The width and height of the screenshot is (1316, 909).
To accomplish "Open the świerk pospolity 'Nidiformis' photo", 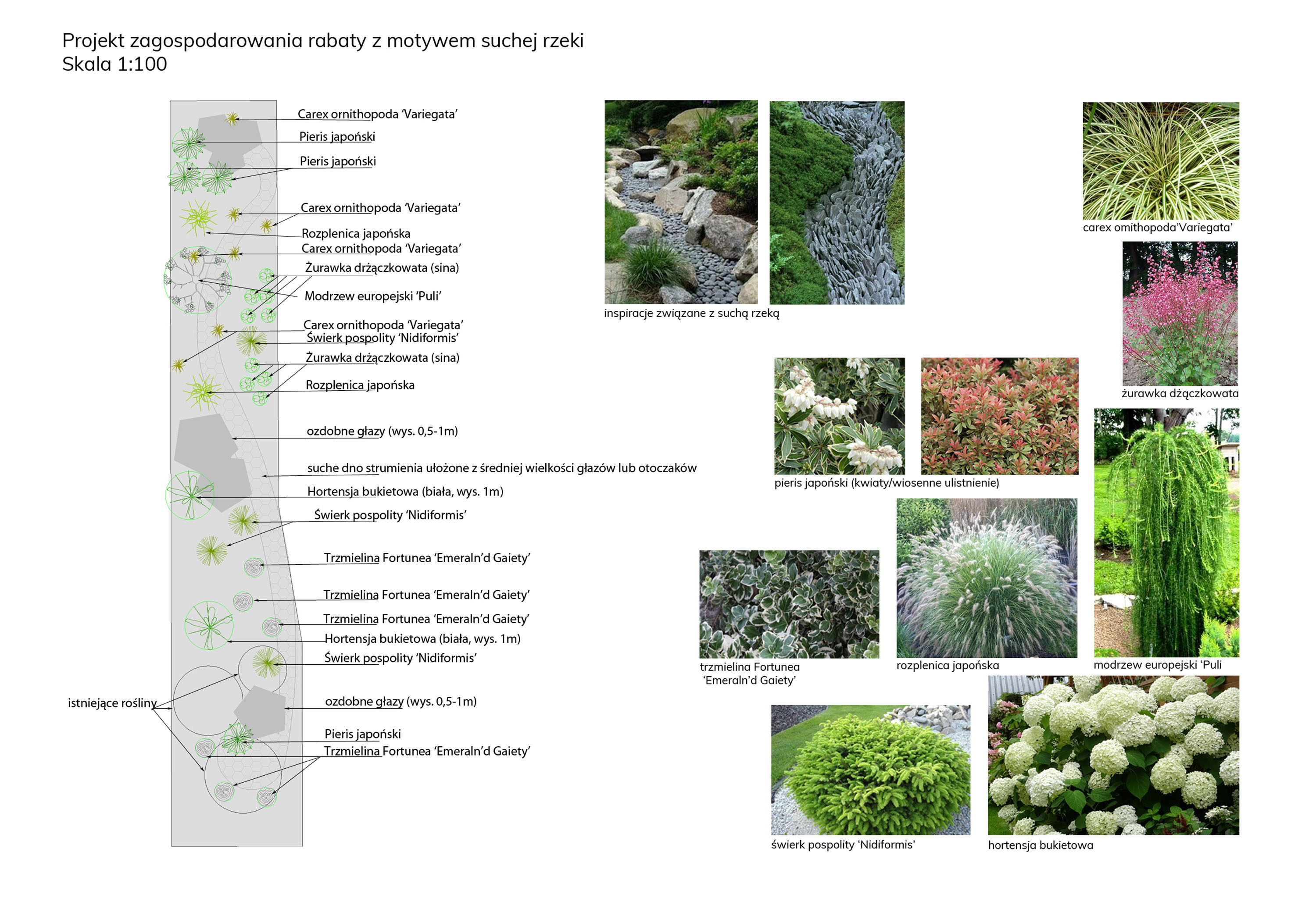I will (x=870, y=770).
